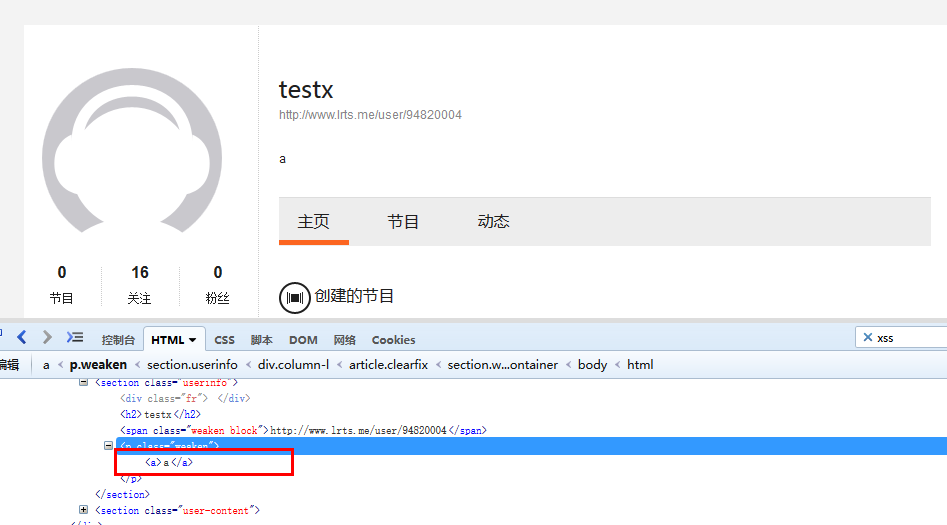Click the injected 'a' profile description
Image resolution: width=947 pixels, height=525 pixels.
282,159
